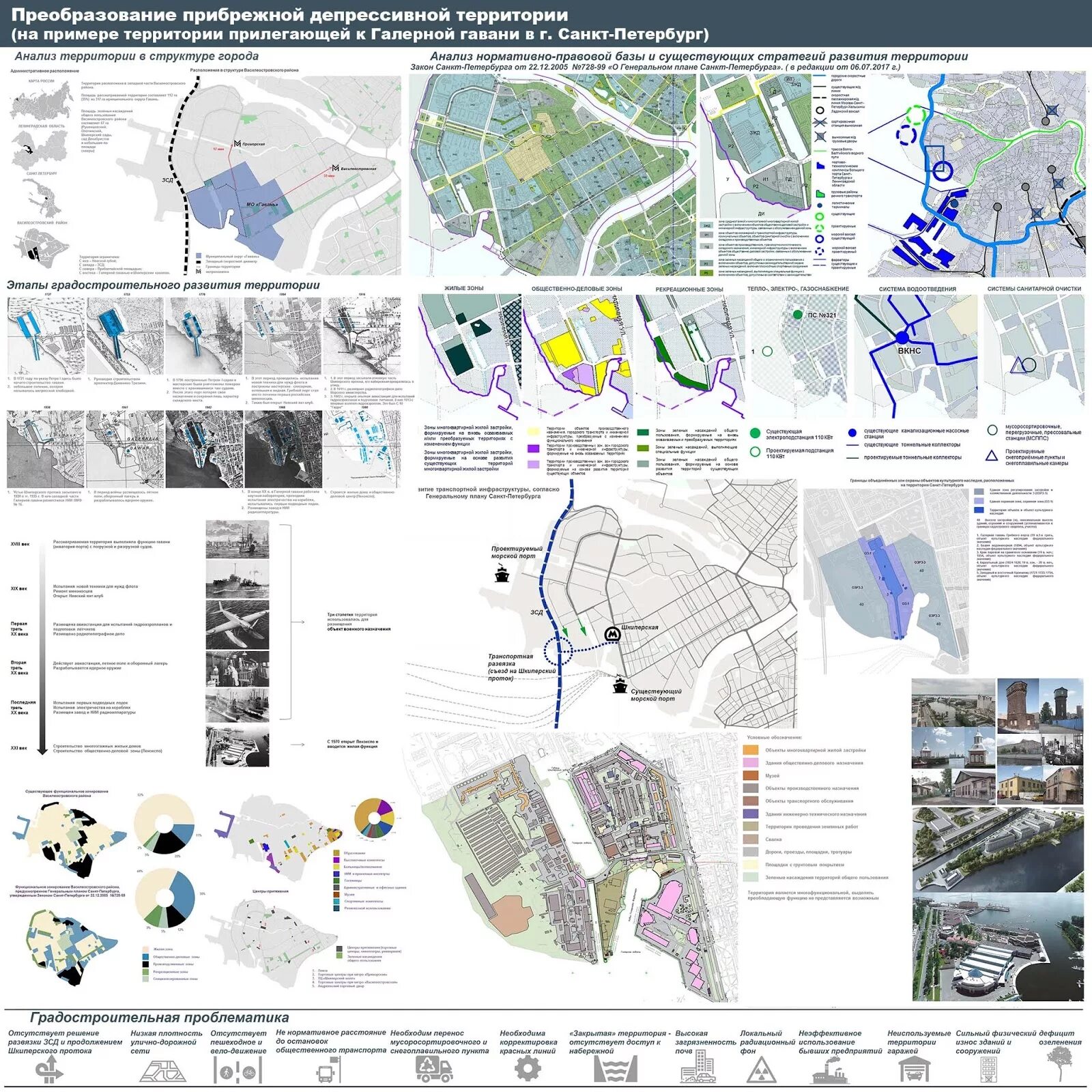Open the ЖИЛЫЕ ЗОНЫ map thumbnail

470,356
